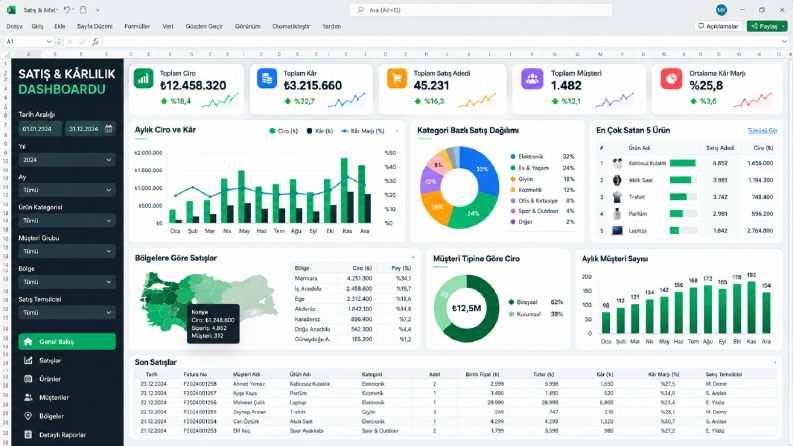Screen dimensions: 793x446
Task: Click the start date field 01.01.2024
Action: click(40, 129)
